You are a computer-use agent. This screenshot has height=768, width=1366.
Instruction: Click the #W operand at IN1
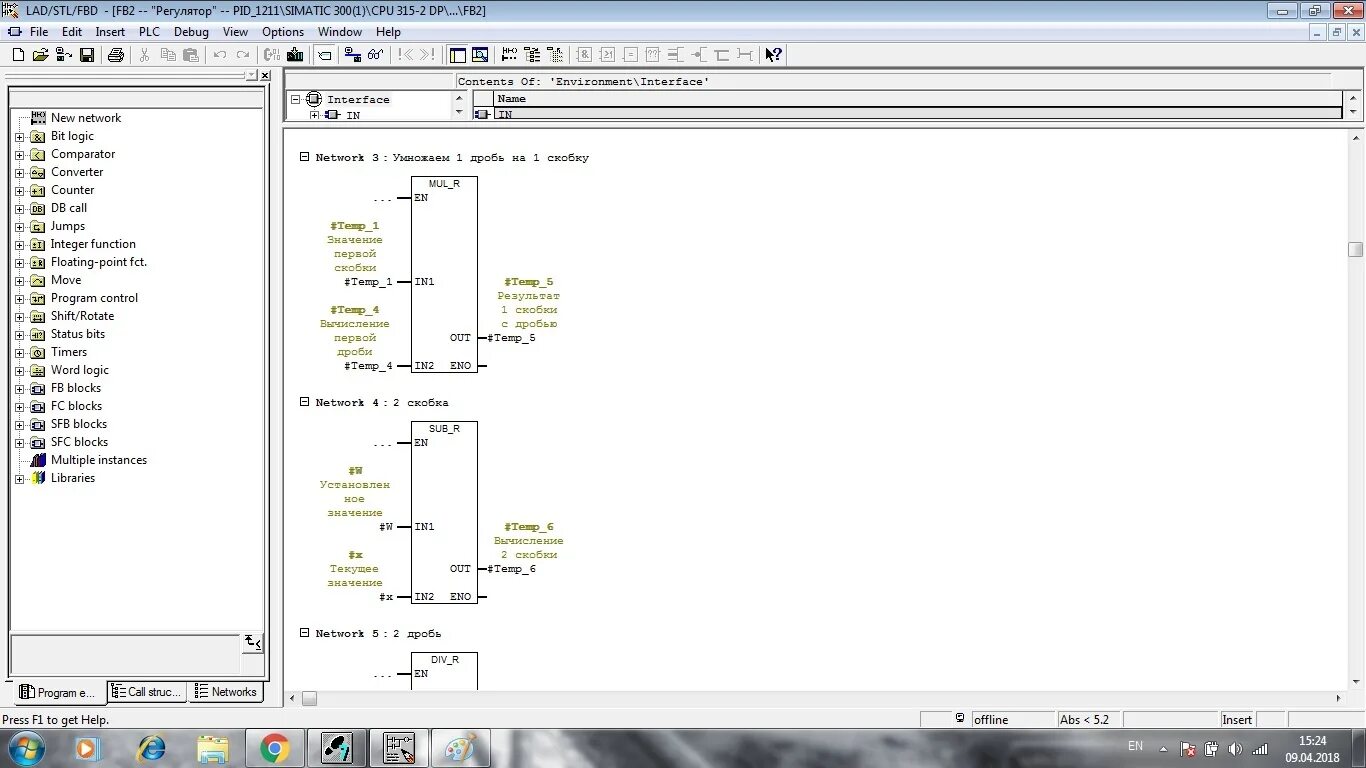coord(386,527)
